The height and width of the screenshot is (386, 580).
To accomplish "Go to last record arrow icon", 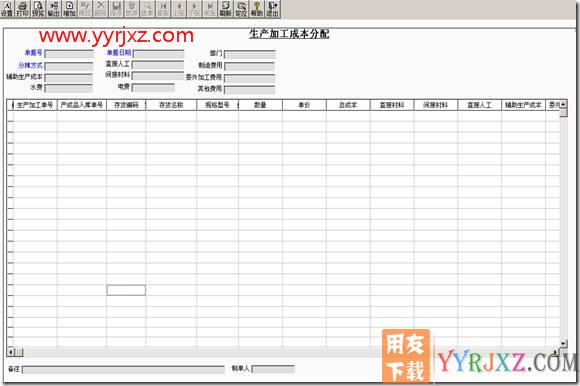I will click(x=210, y=9).
